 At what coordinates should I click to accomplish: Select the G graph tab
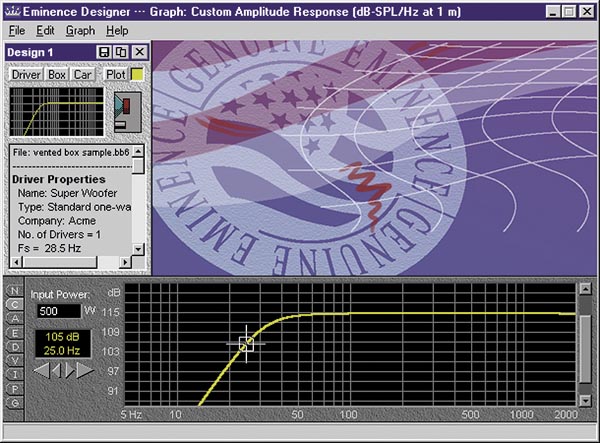tap(15, 403)
